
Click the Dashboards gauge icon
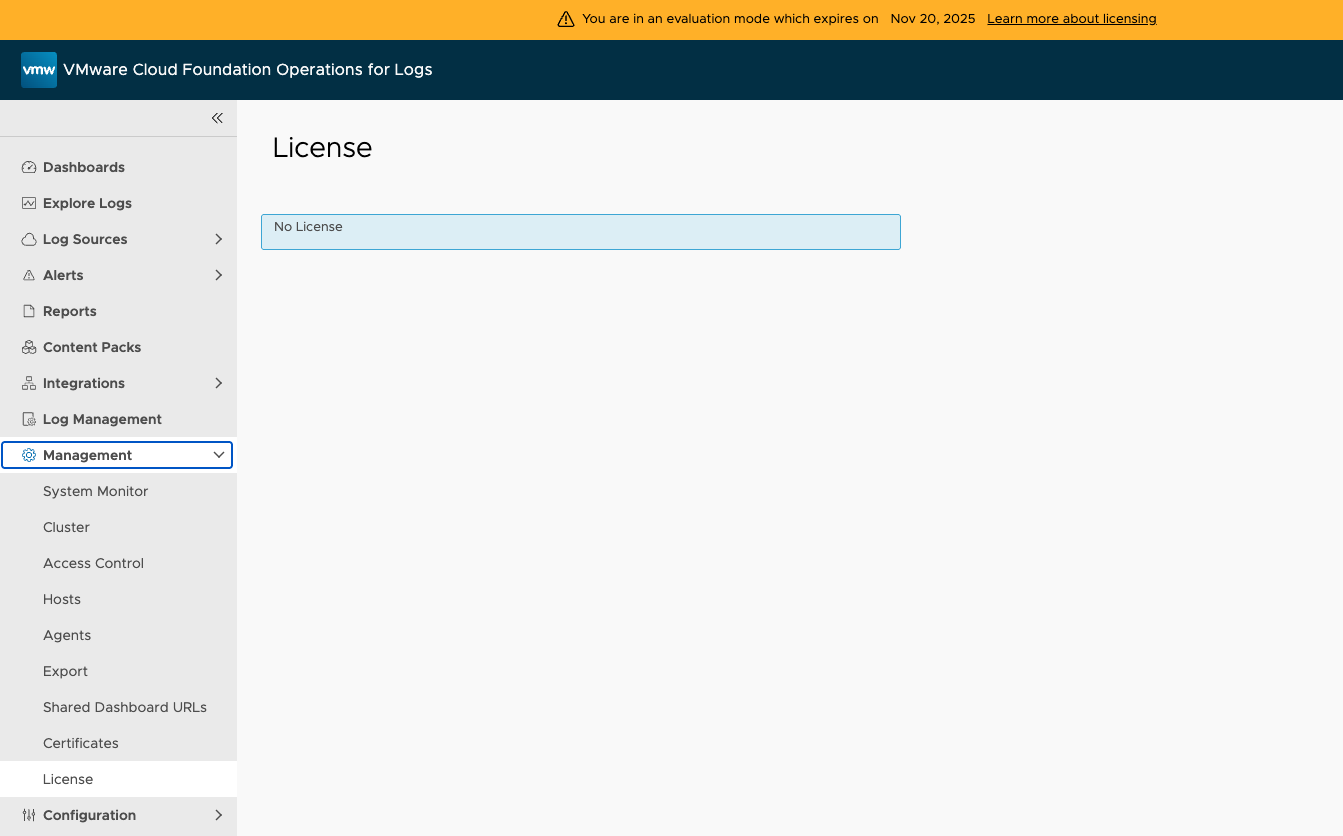coord(29,167)
